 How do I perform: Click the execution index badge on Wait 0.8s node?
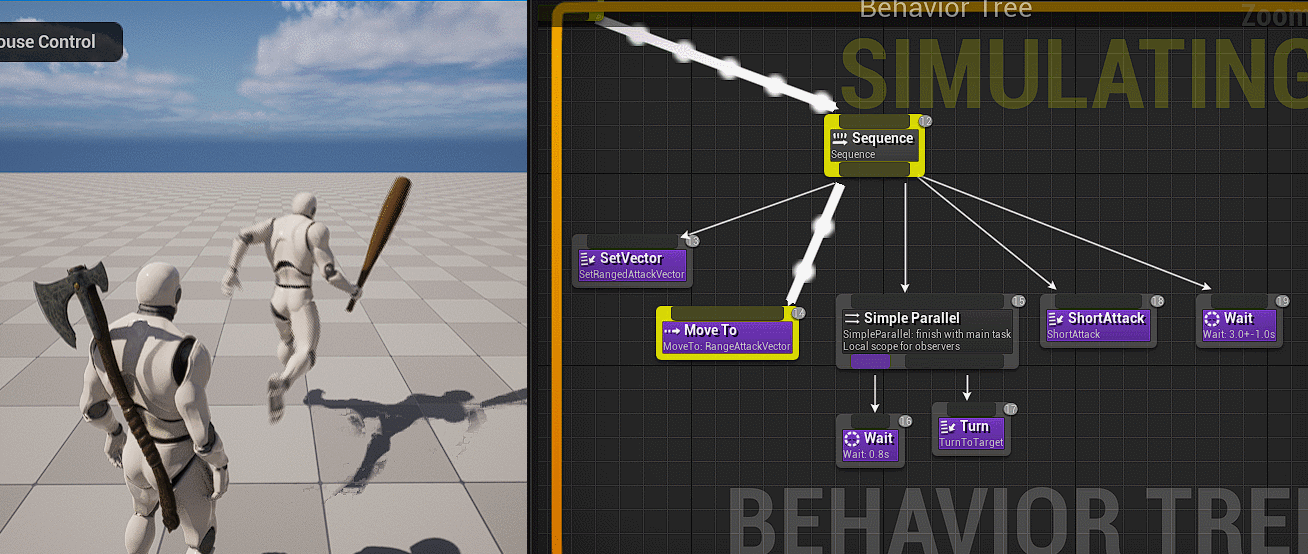click(905, 421)
